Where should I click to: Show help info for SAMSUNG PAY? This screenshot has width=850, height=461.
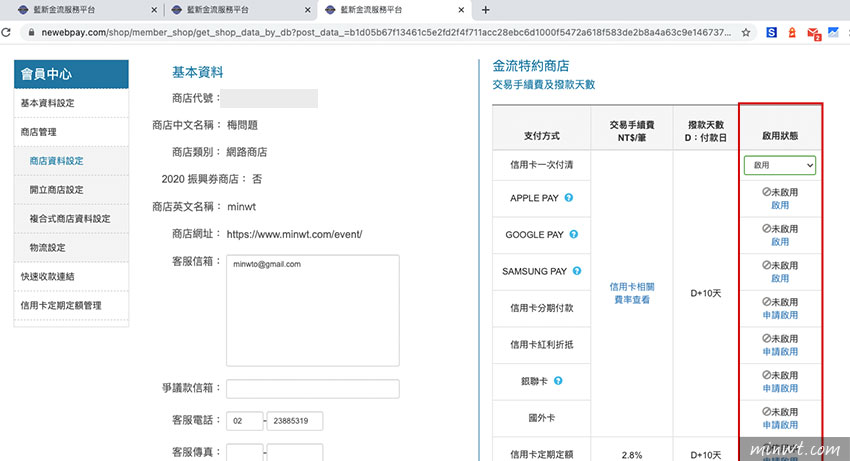577,271
